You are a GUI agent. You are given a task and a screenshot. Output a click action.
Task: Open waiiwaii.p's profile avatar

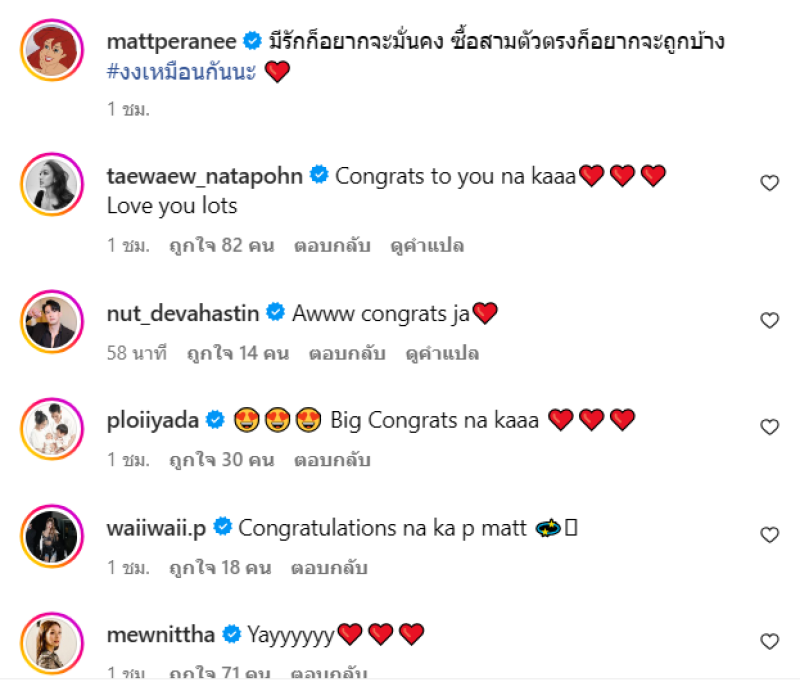52,535
